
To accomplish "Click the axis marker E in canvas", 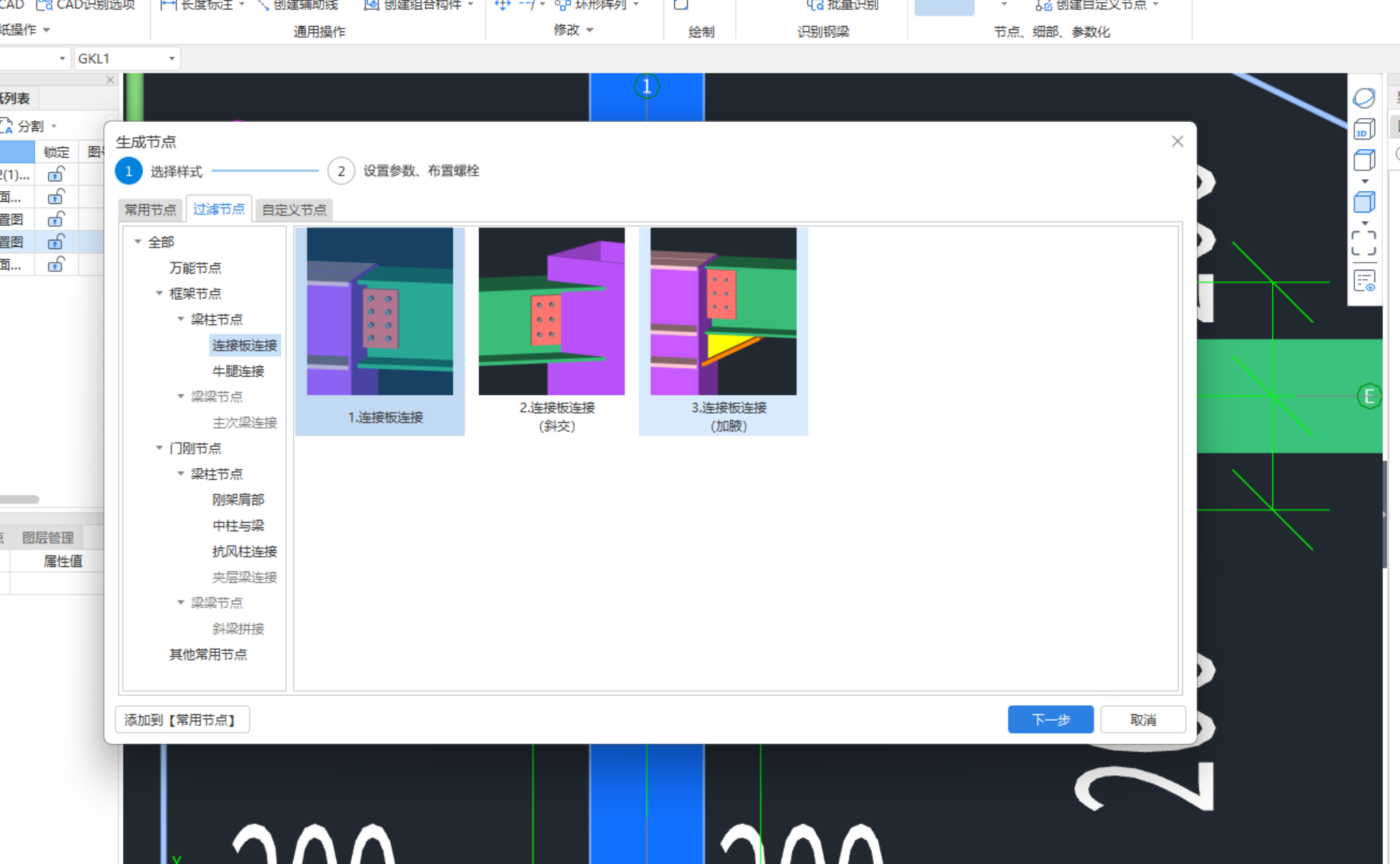I will coord(1369,396).
